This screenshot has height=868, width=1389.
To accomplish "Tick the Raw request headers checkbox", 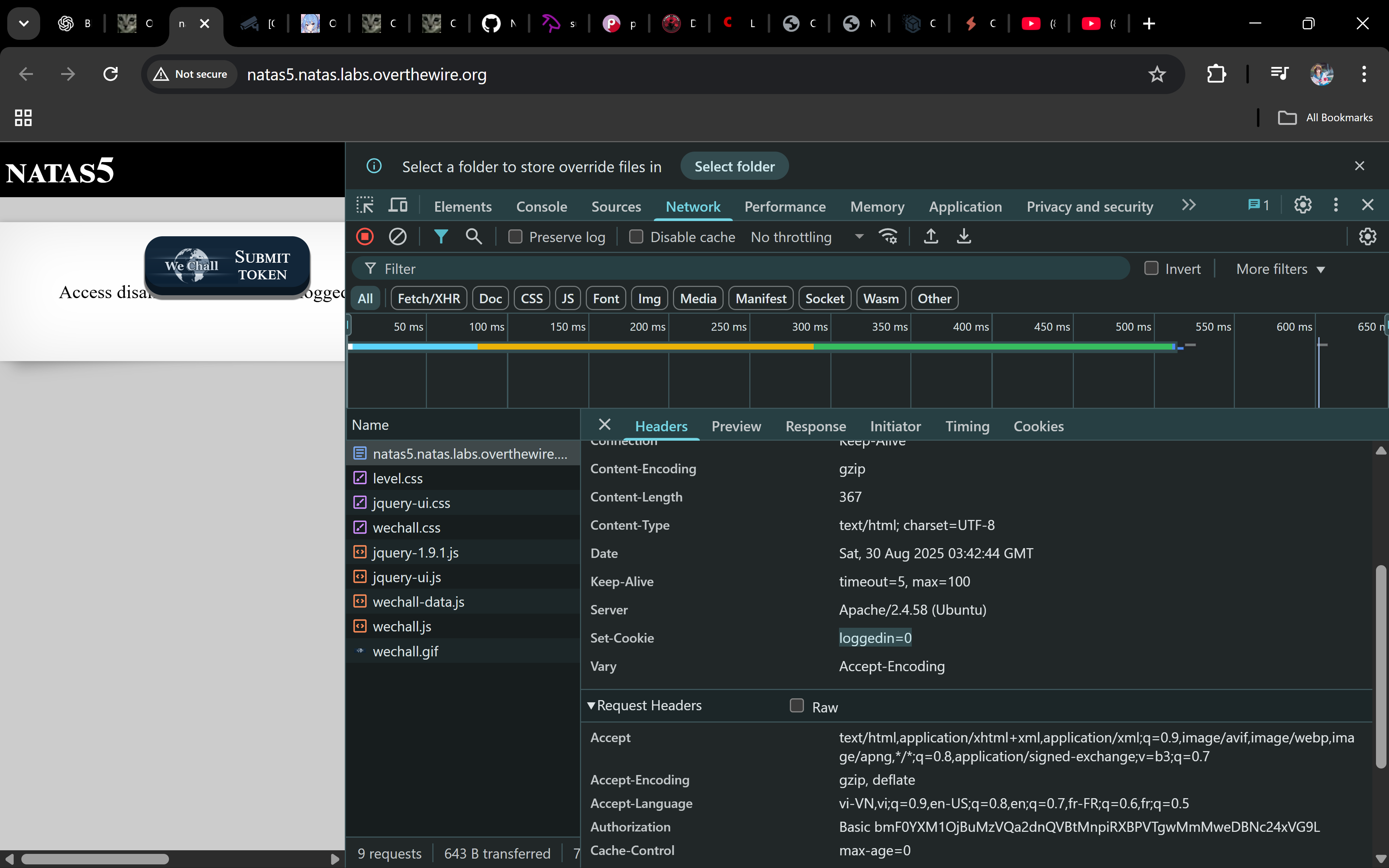I will tap(797, 706).
